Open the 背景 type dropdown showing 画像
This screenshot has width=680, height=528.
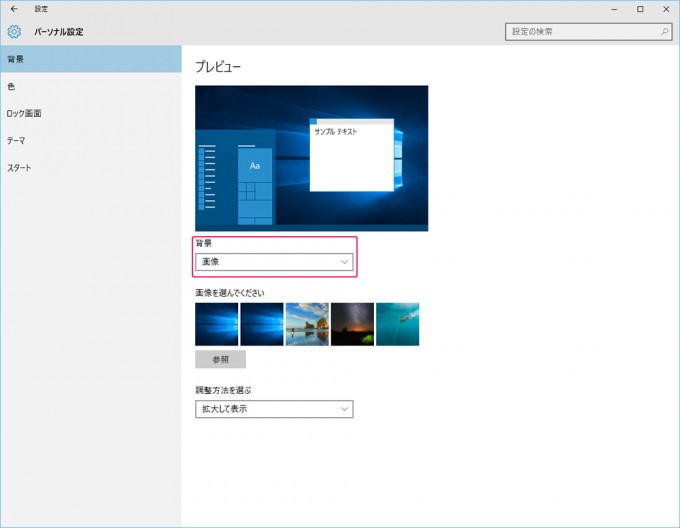pos(274,262)
